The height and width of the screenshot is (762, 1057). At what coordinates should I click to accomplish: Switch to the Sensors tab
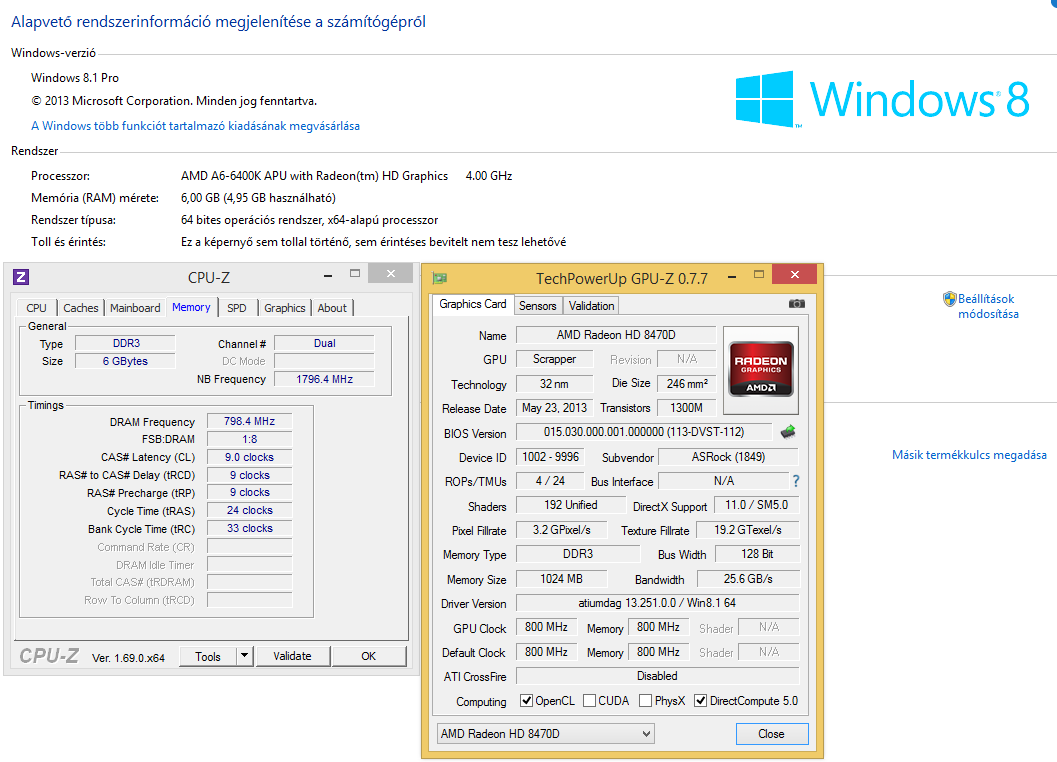click(x=537, y=305)
